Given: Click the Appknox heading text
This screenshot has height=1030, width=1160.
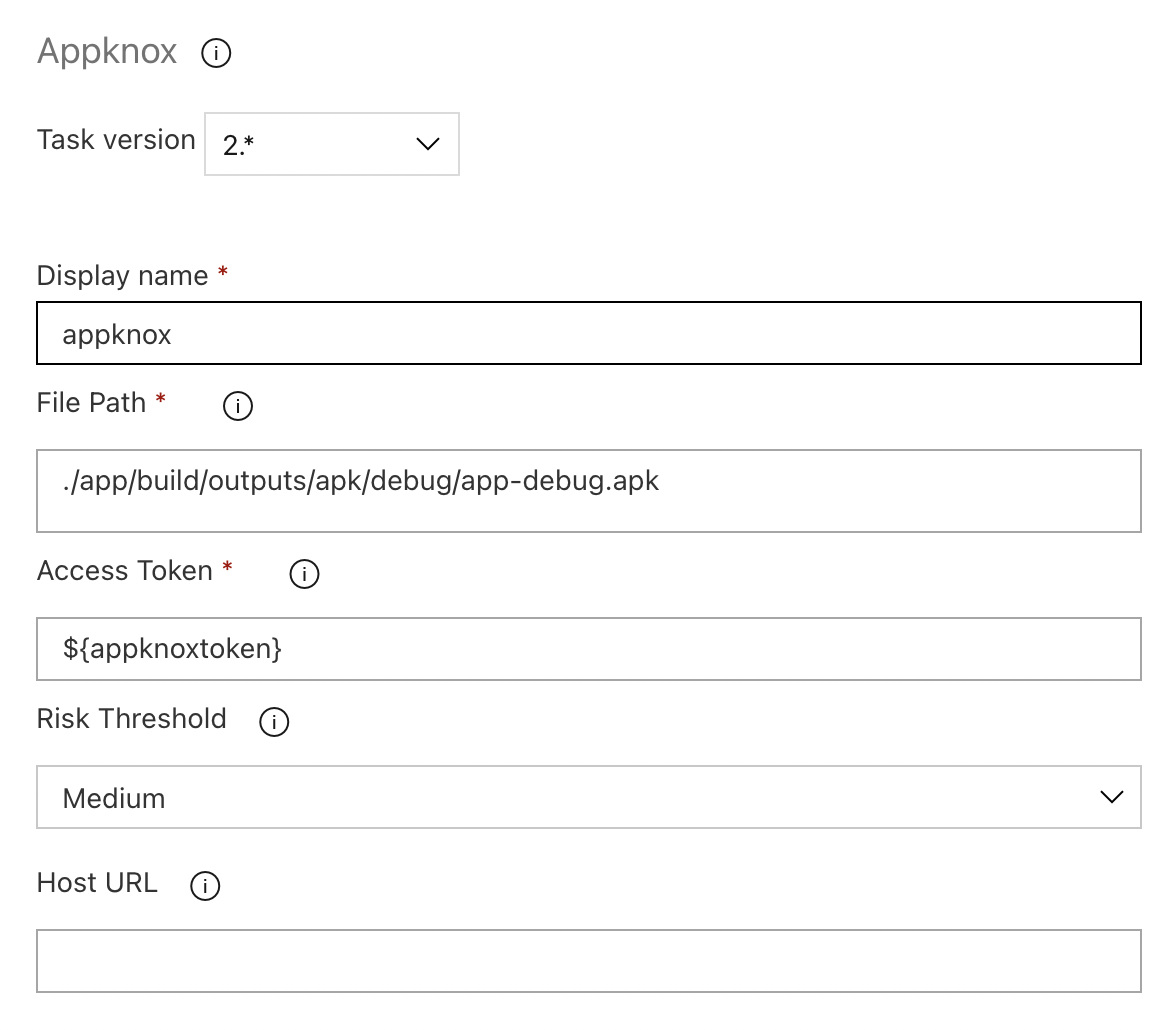Looking at the screenshot, I should click(107, 52).
